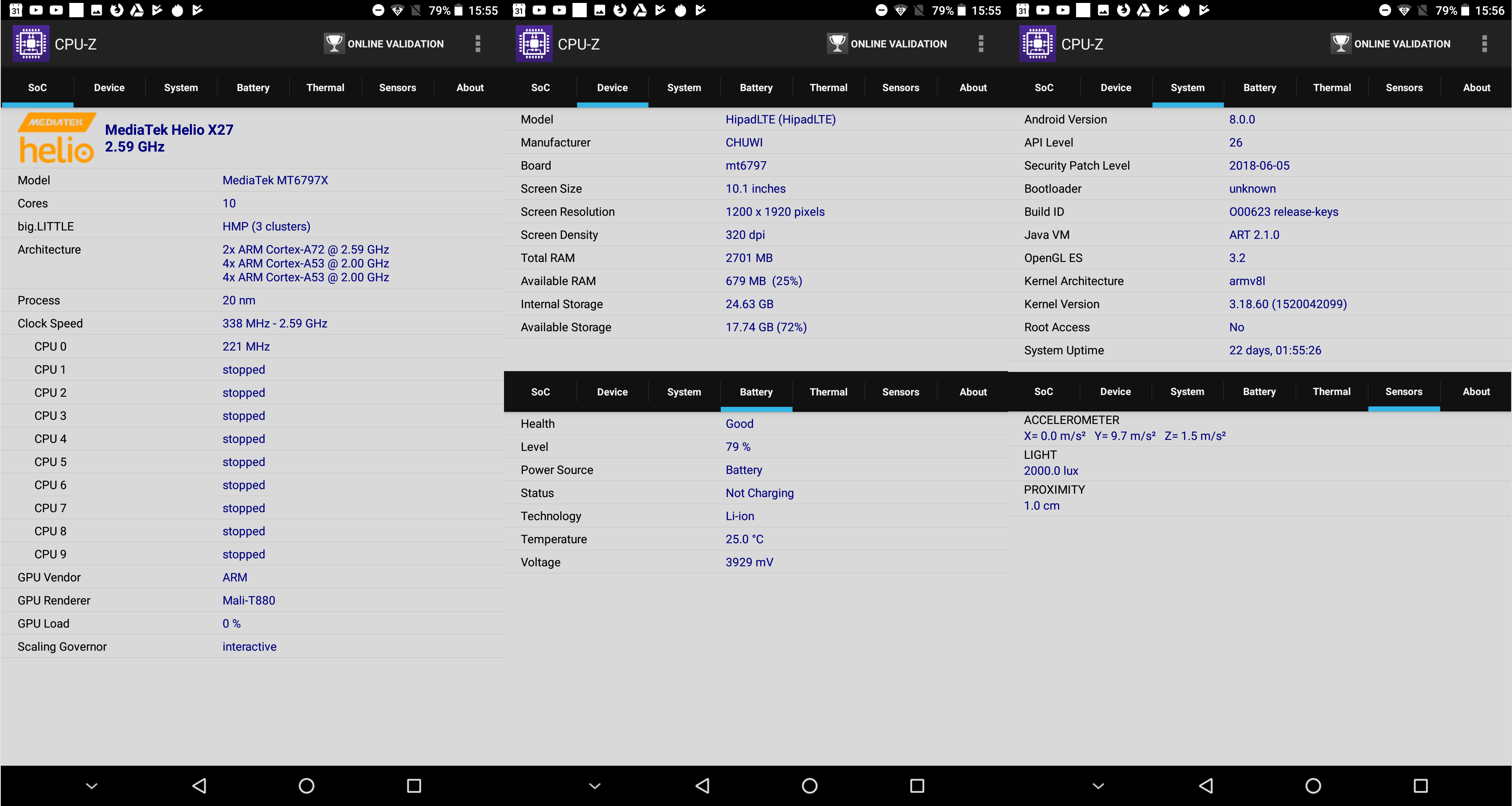
Task: Tap the trophy icon in the SoC screen header
Action: (334, 43)
